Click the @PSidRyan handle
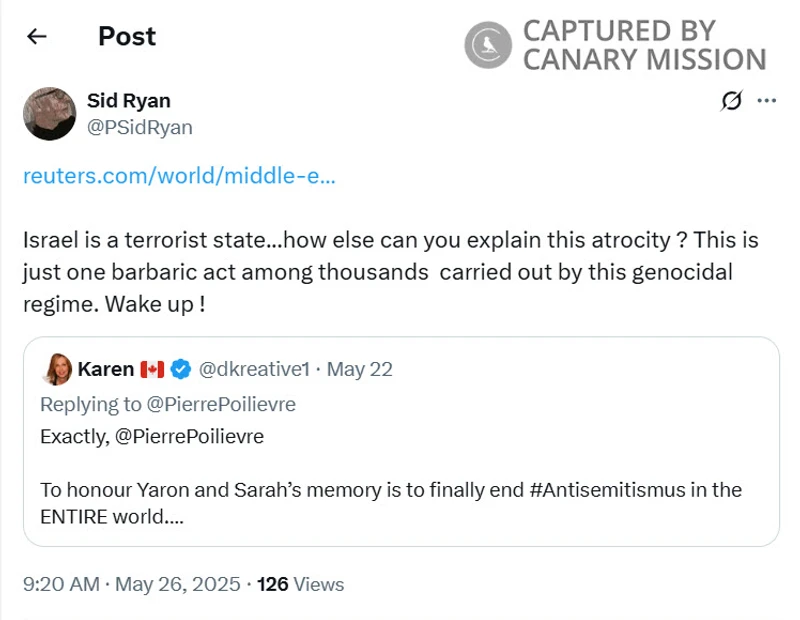Image resolution: width=800 pixels, height=620 pixels. coord(140,127)
